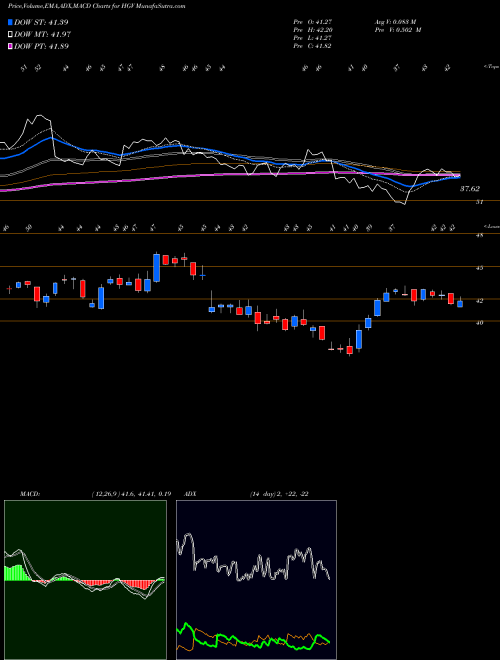Click the 'MACD:' panel heading
500x660 pixels.
[30, 494]
